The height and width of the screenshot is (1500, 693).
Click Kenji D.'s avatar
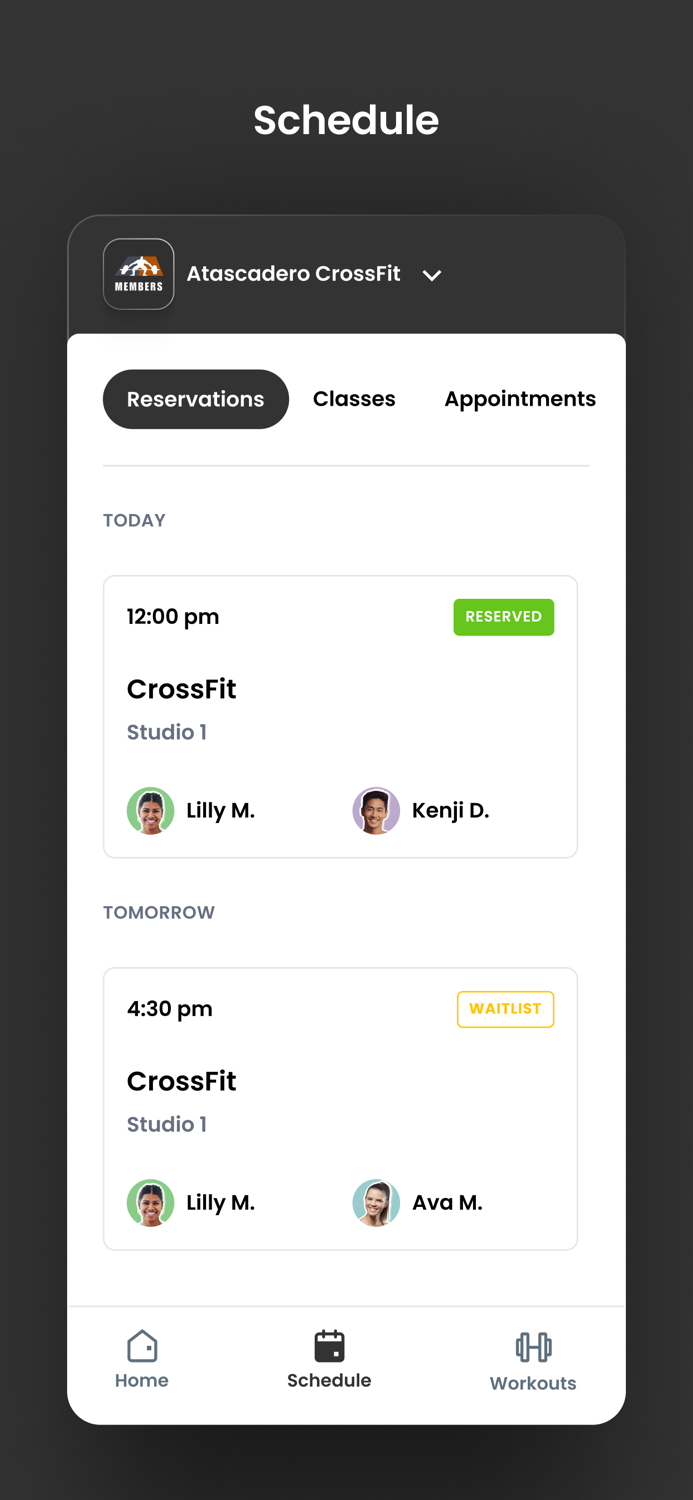click(x=376, y=810)
